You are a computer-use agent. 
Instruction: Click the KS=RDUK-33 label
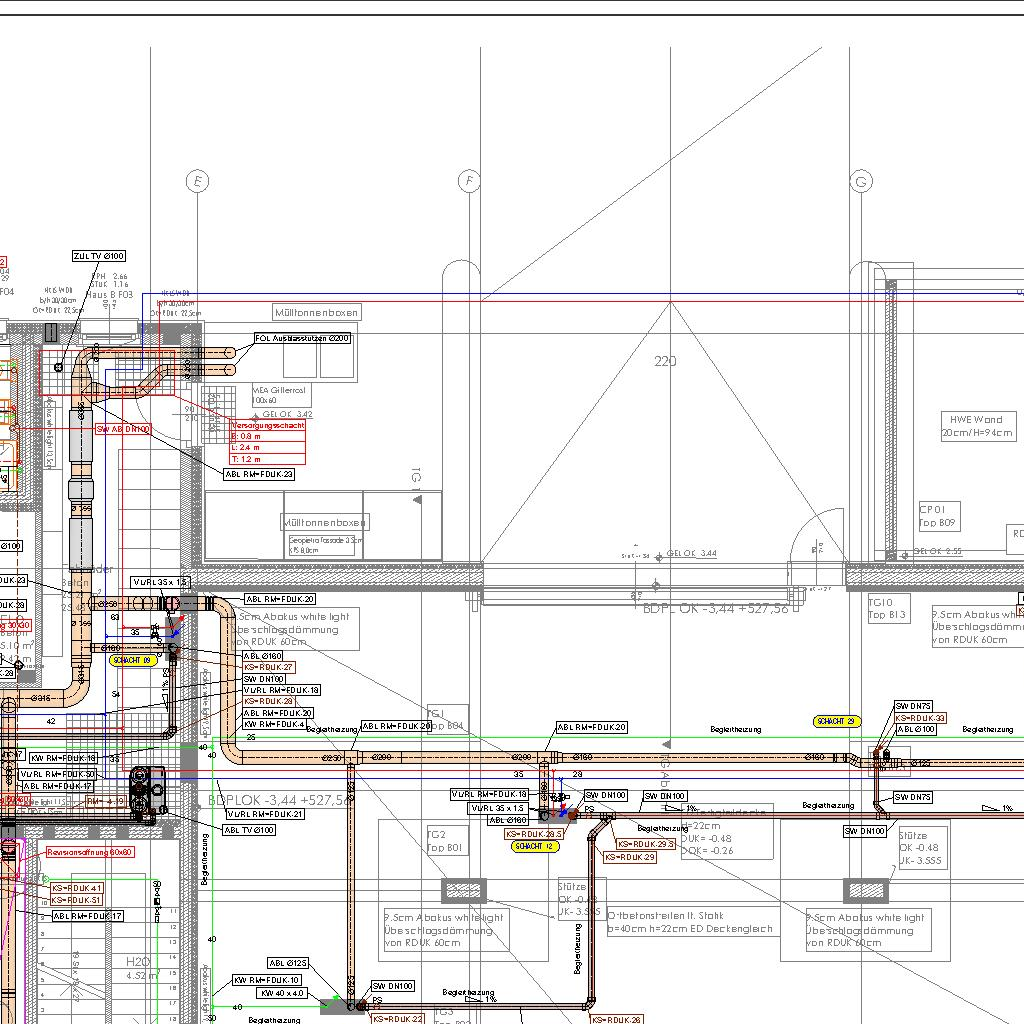click(x=920, y=718)
